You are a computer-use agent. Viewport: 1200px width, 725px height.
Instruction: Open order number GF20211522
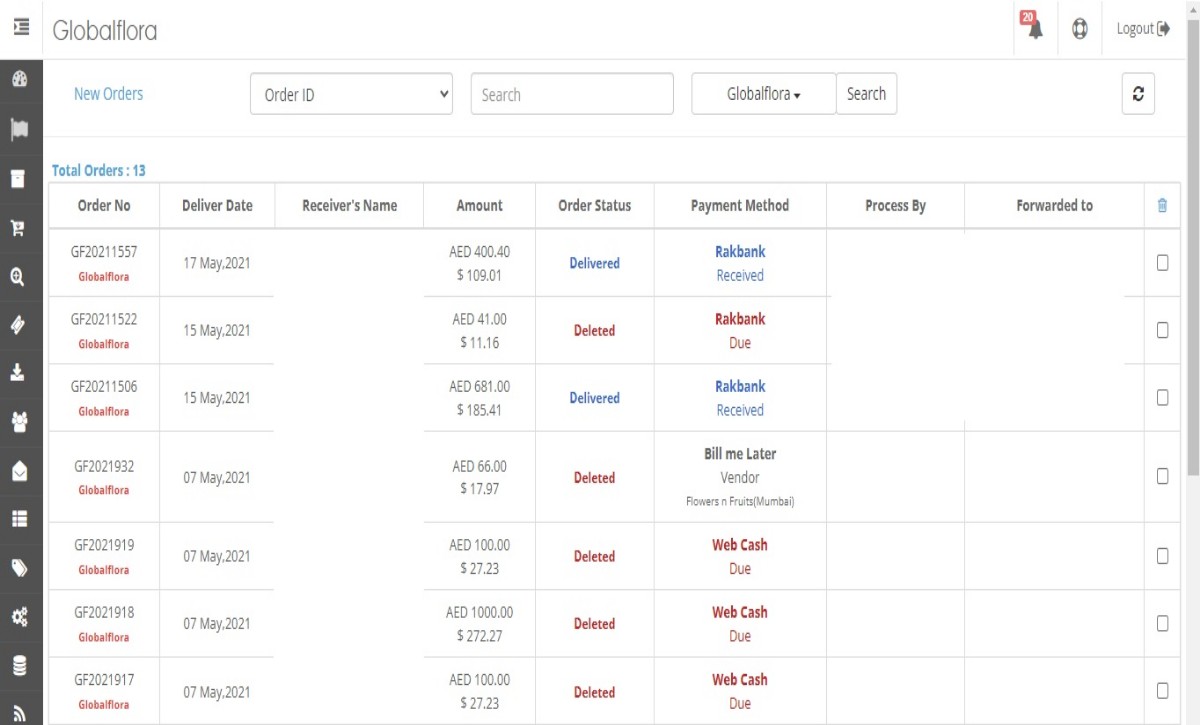click(x=104, y=319)
